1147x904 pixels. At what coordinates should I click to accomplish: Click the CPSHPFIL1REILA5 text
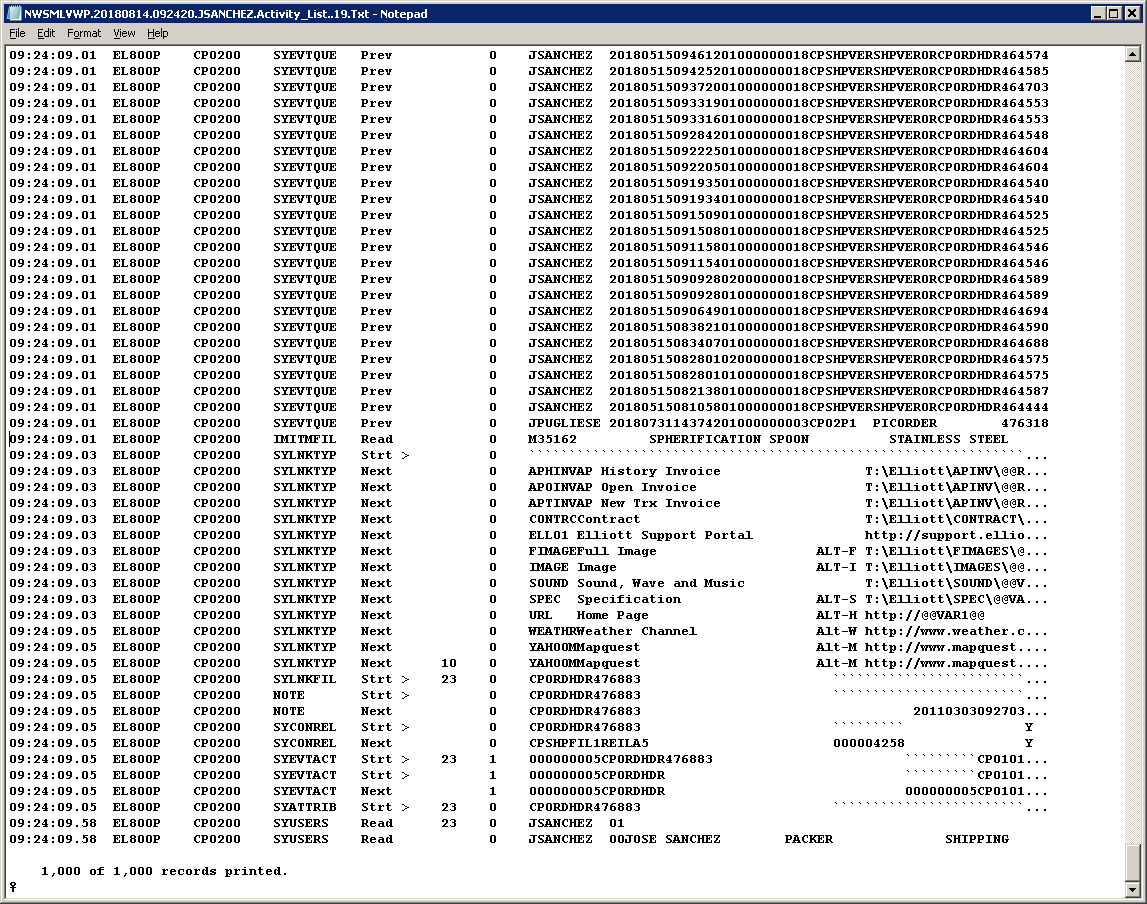pos(588,744)
